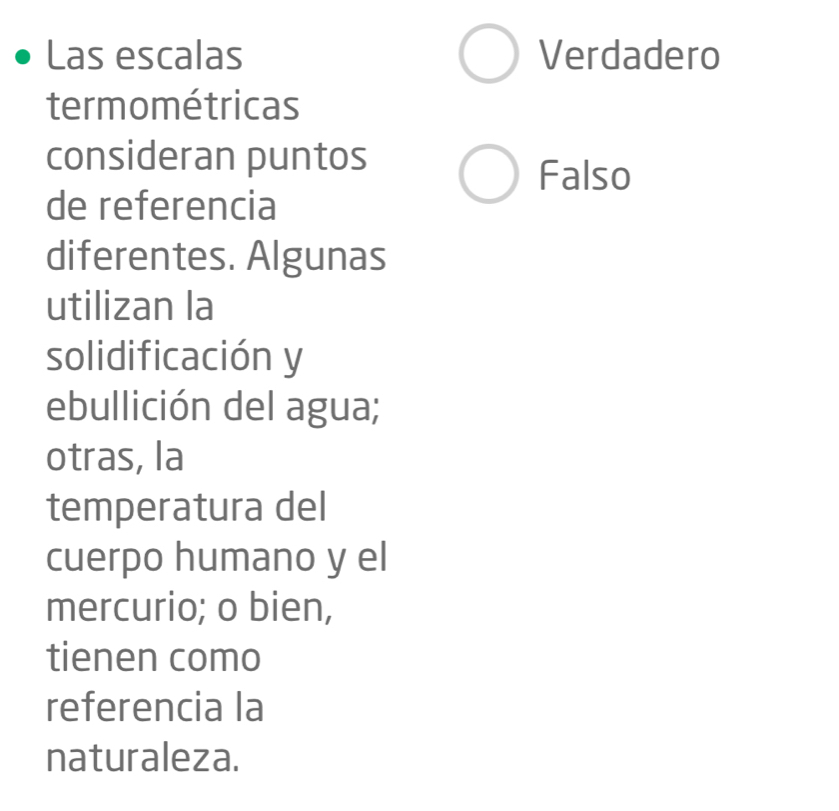839x811 pixels.
Task: Click the text 'de referencia'
Action: (x=162, y=207)
